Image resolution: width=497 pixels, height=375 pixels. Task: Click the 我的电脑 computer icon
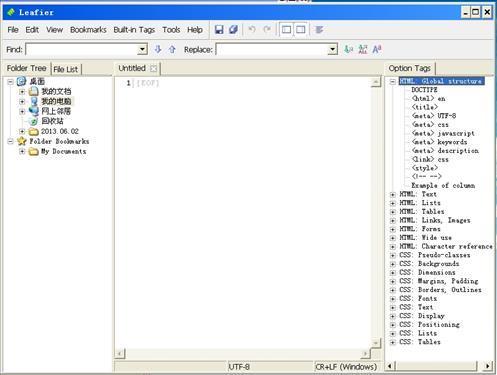(x=34, y=101)
